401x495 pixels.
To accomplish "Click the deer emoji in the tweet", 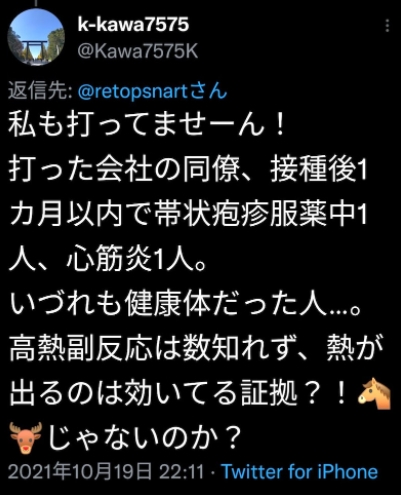I will click(26, 437).
